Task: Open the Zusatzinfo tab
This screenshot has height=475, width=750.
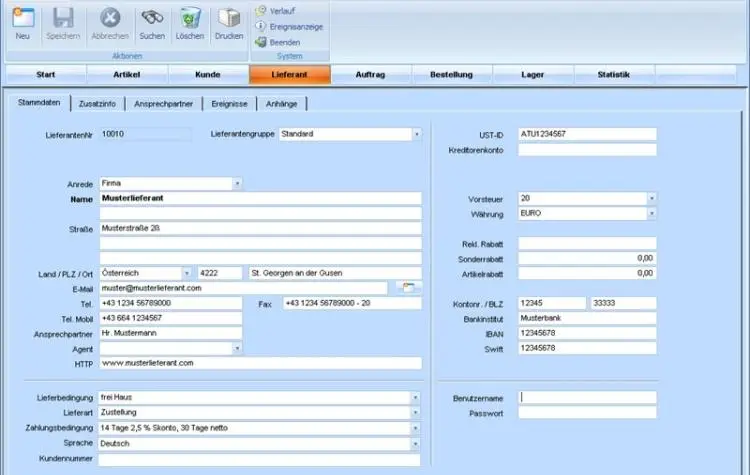Action: (97, 103)
